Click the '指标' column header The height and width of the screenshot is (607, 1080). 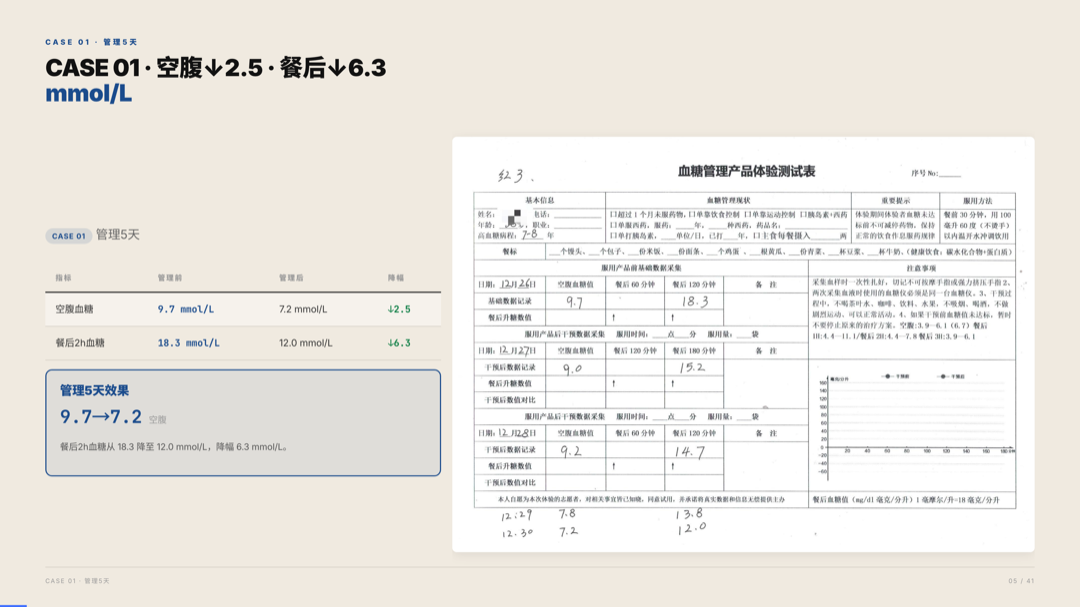[63, 278]
